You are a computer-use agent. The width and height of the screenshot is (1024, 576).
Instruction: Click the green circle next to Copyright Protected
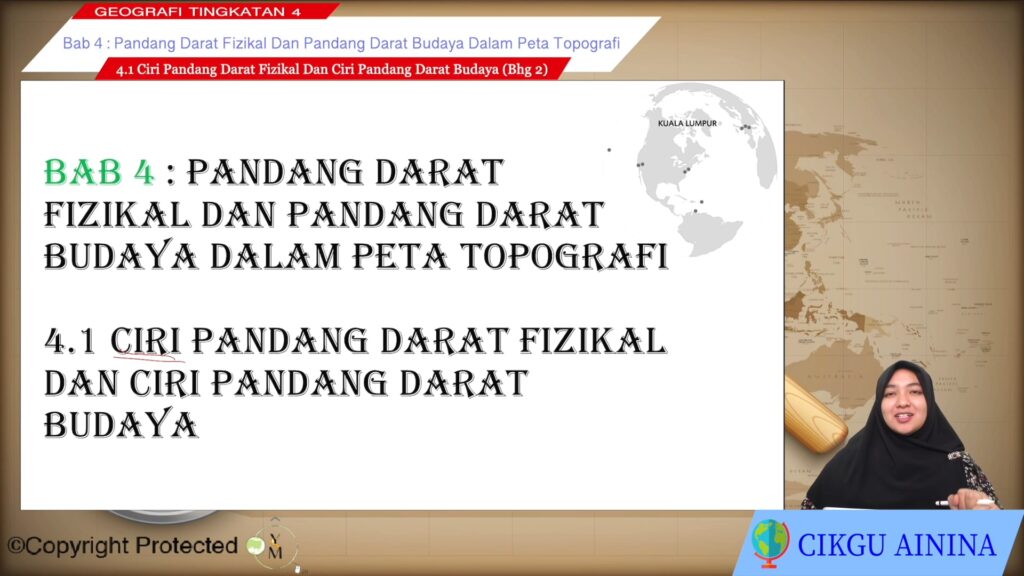tap(256, 545)
